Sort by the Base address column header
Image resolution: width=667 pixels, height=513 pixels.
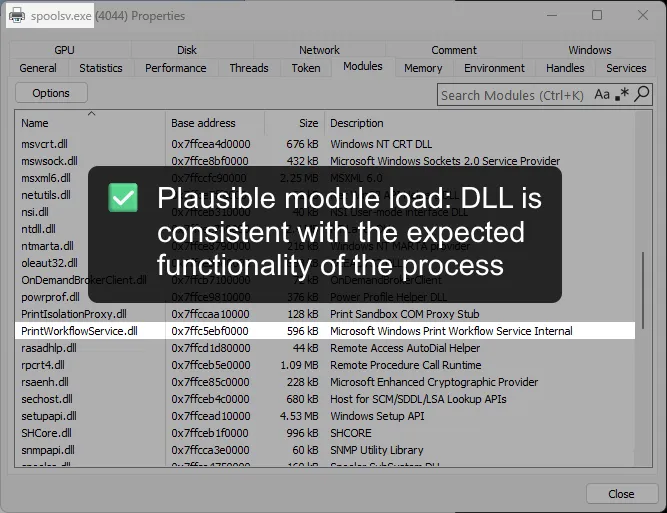(x=215, y=123)
